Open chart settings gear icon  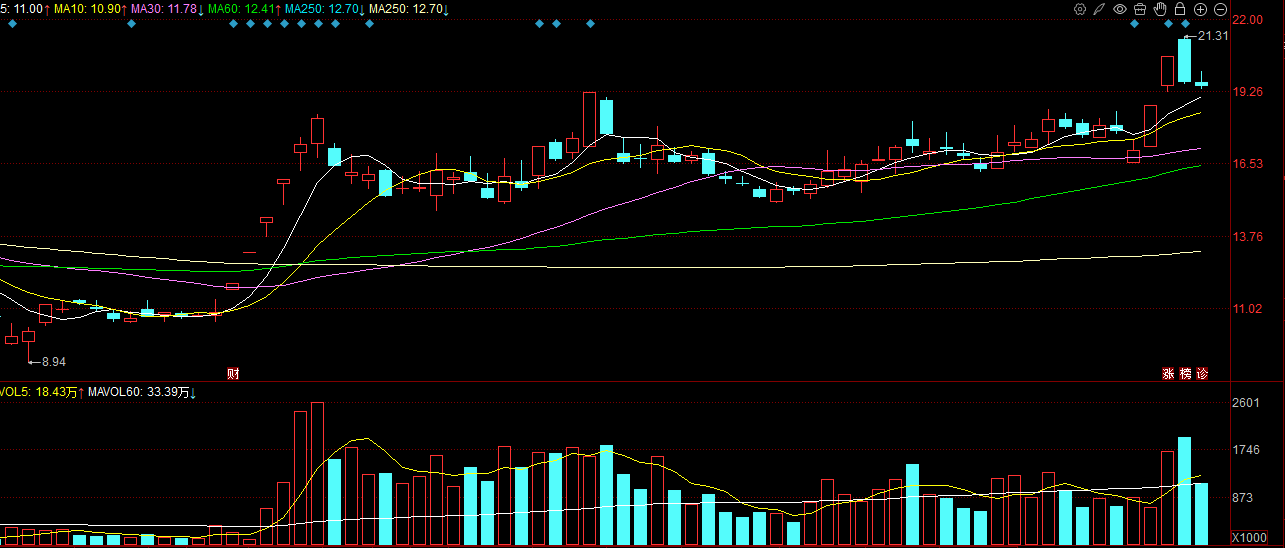[x=1080, y=9]
